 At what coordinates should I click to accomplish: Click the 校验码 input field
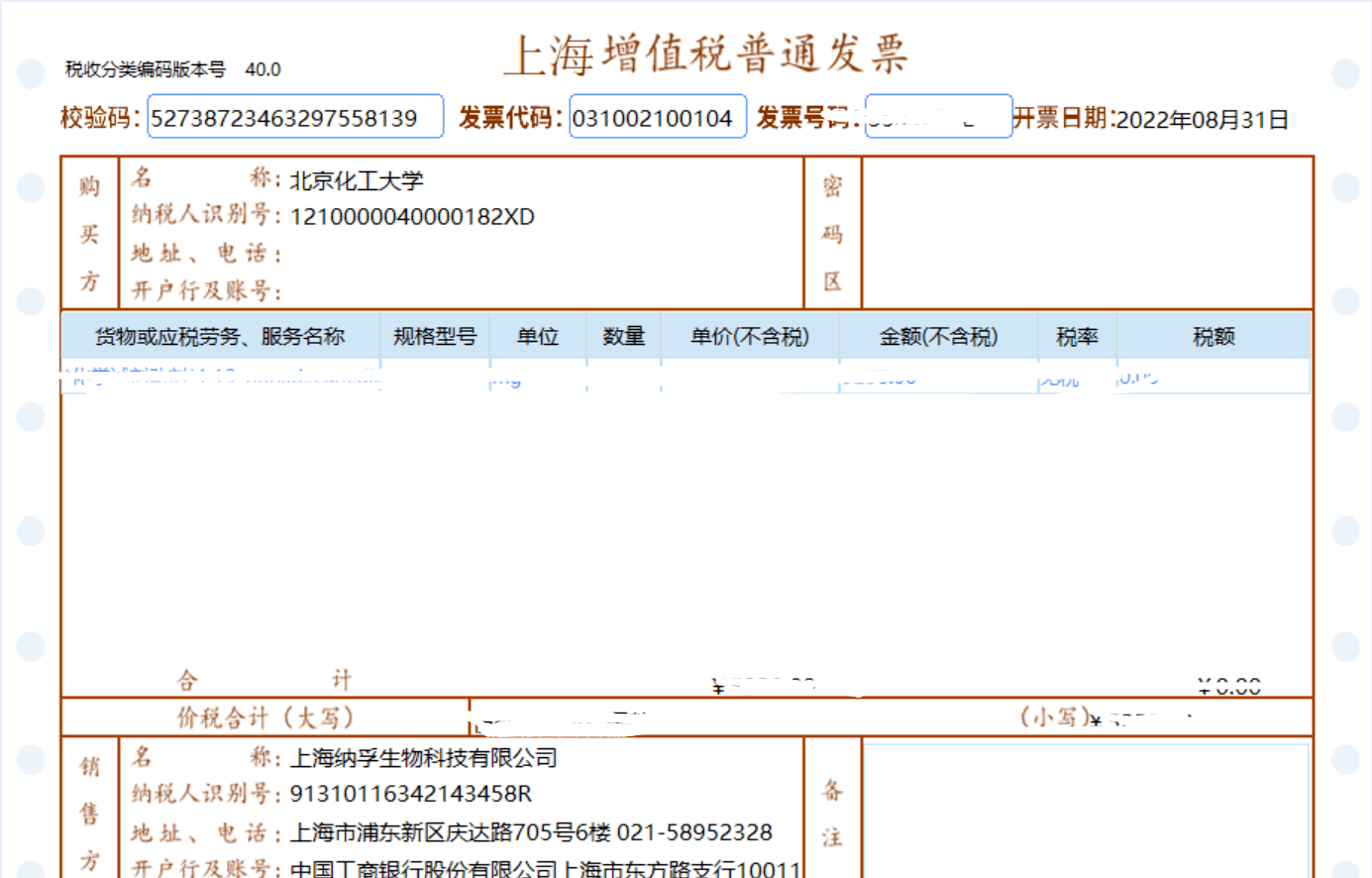coord(294,118)
